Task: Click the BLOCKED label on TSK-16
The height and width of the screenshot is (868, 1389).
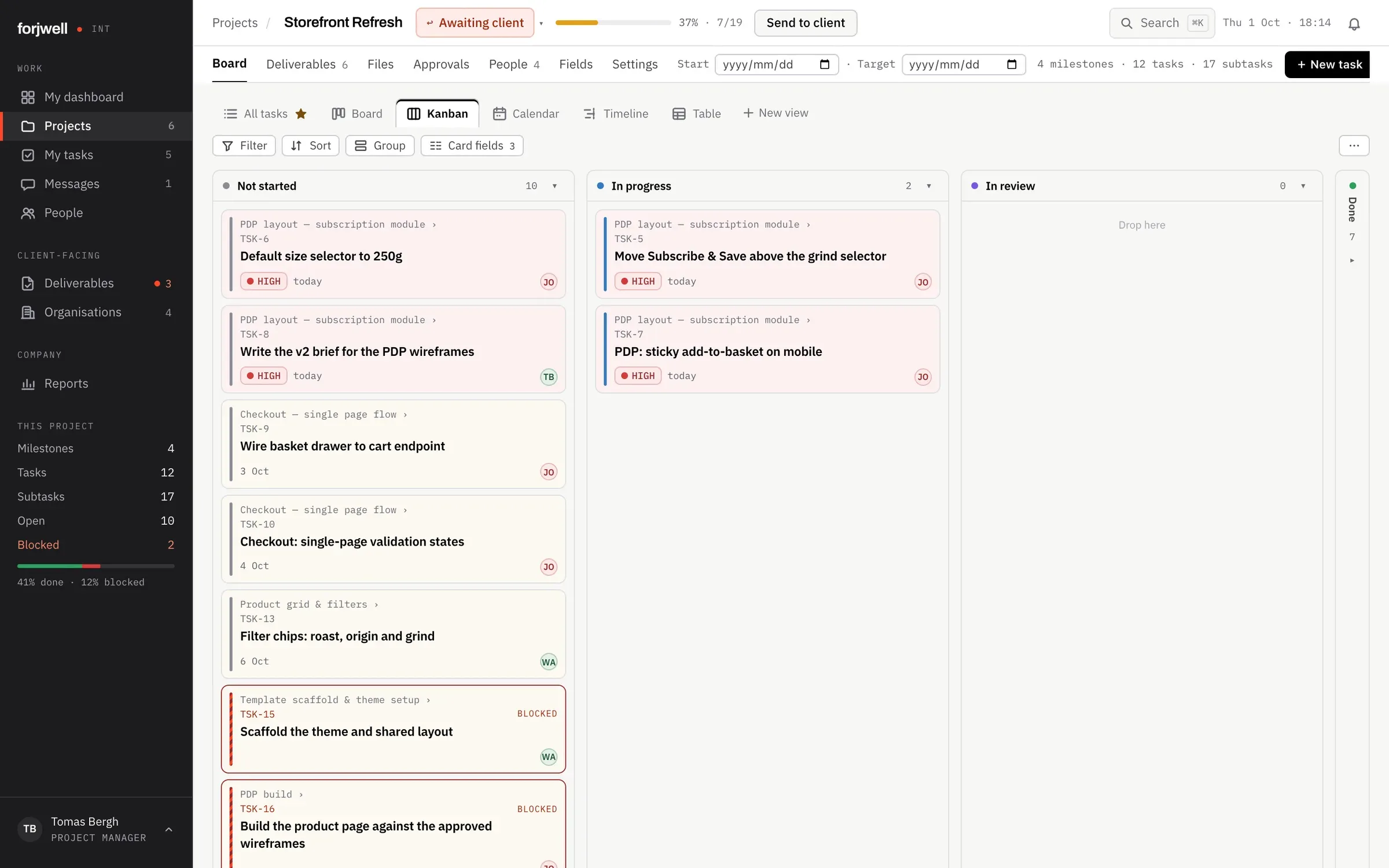Action: click(537, 809)
